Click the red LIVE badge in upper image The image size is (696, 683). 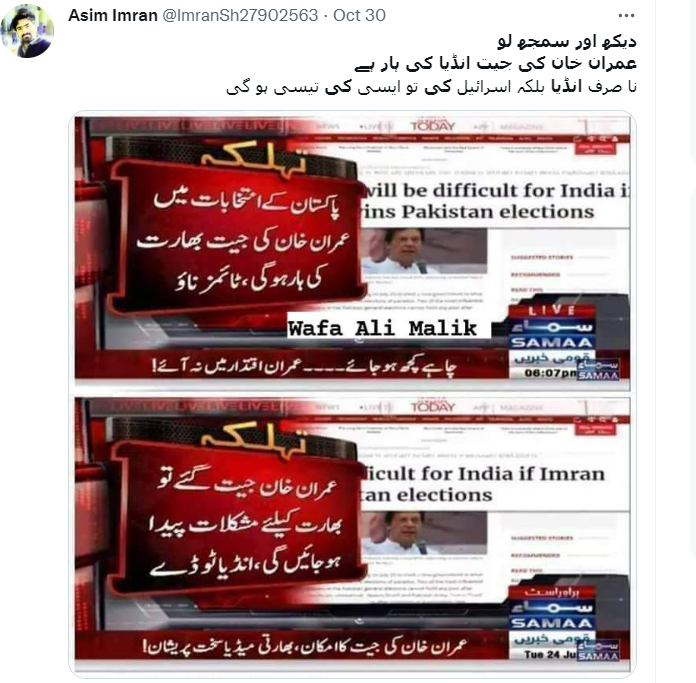[551, 310]
